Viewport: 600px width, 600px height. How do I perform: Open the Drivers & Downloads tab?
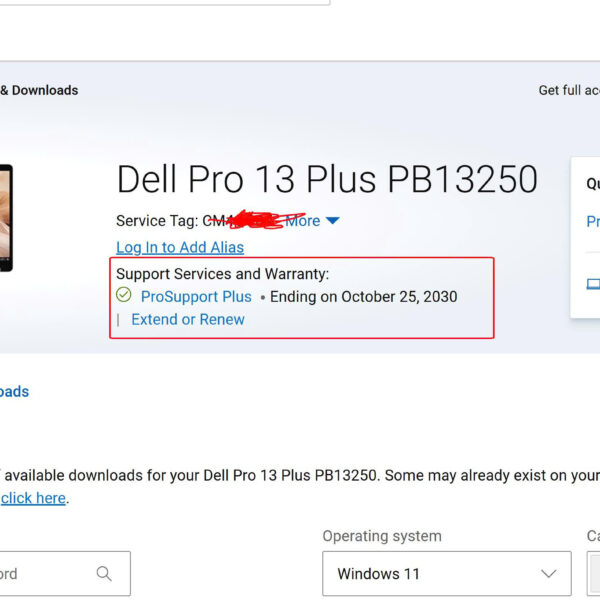[x=40, y=90]
